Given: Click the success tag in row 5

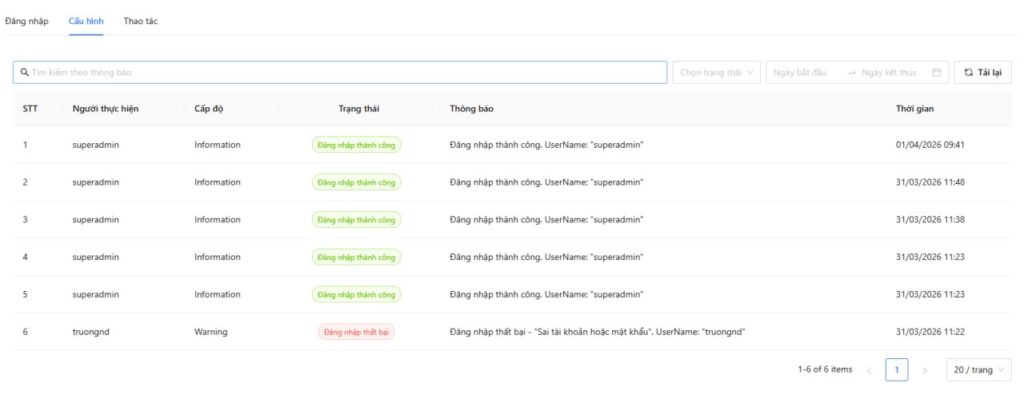Looking at the screenshot, I should pyautogui.click(x=357, y=294).
